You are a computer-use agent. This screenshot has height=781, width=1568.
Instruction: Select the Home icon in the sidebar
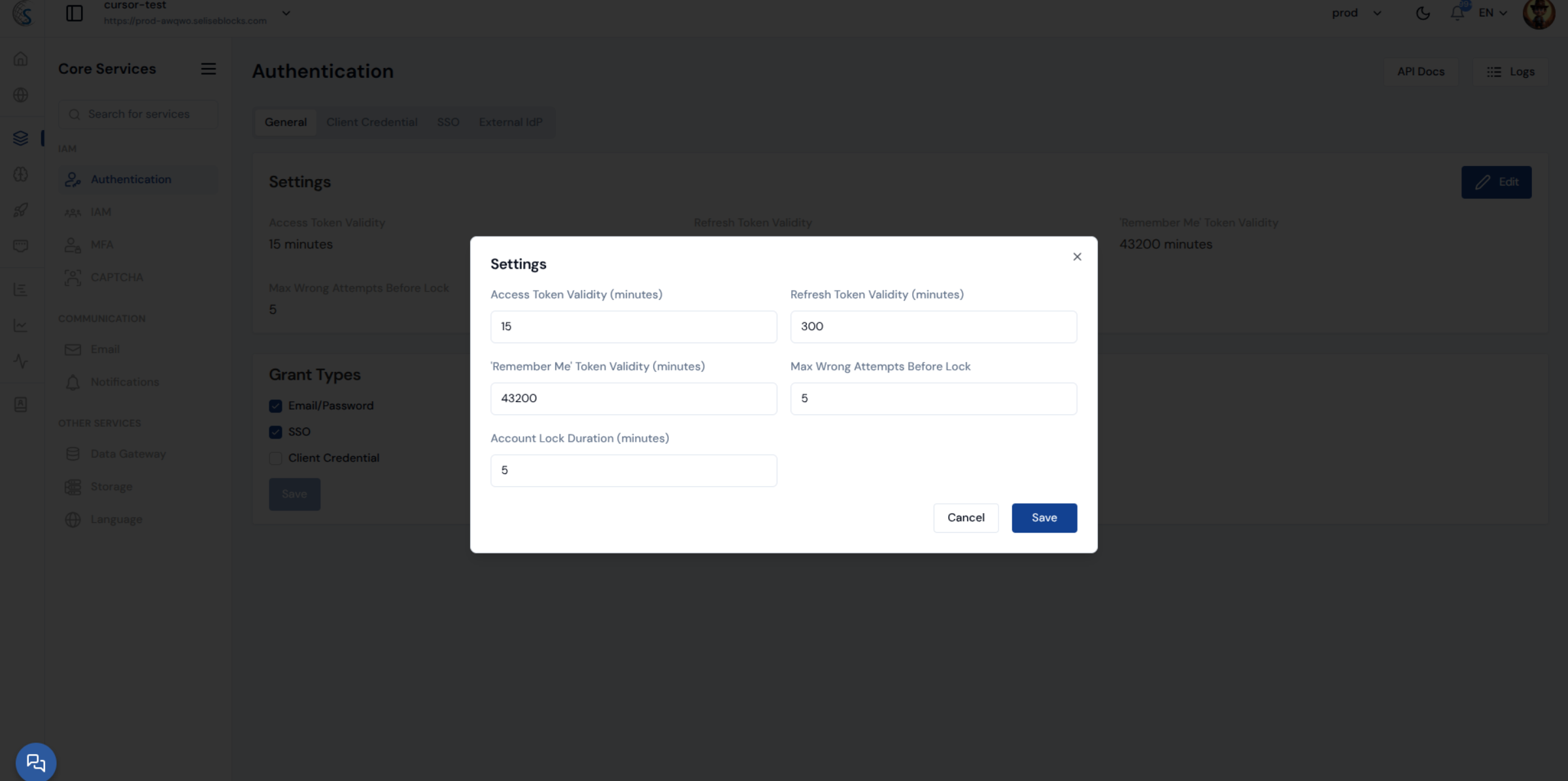[21, 58]
